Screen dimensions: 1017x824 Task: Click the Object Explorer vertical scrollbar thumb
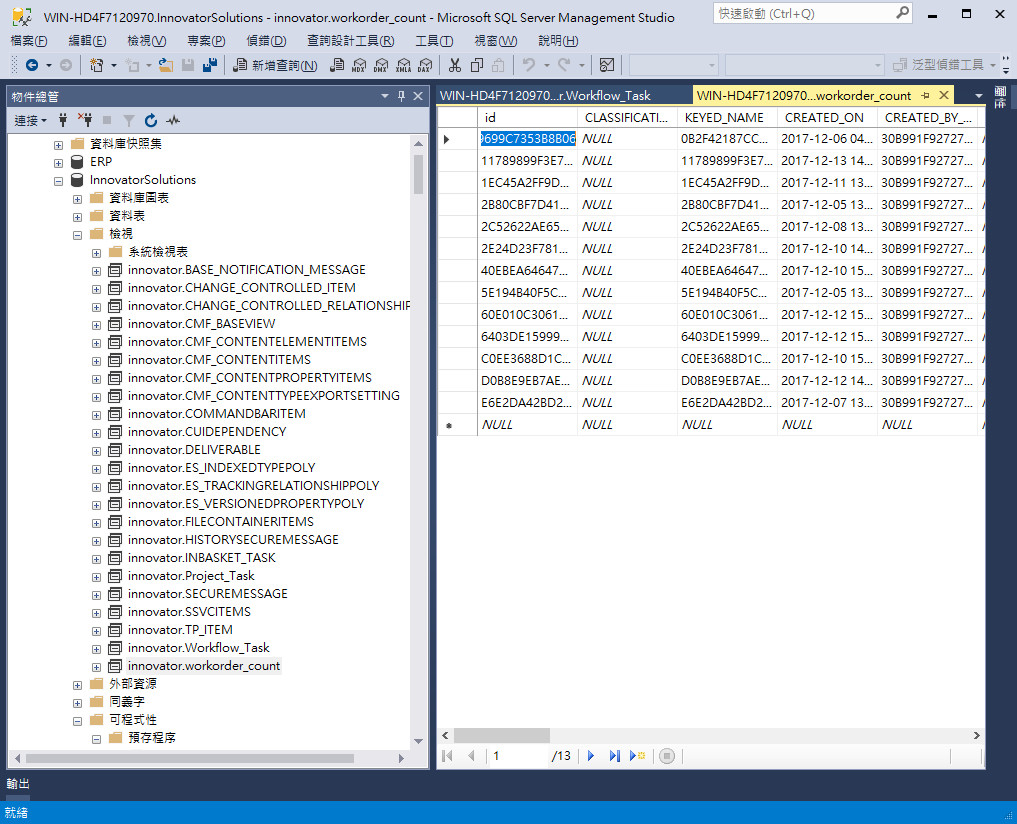tap(418, 174)
